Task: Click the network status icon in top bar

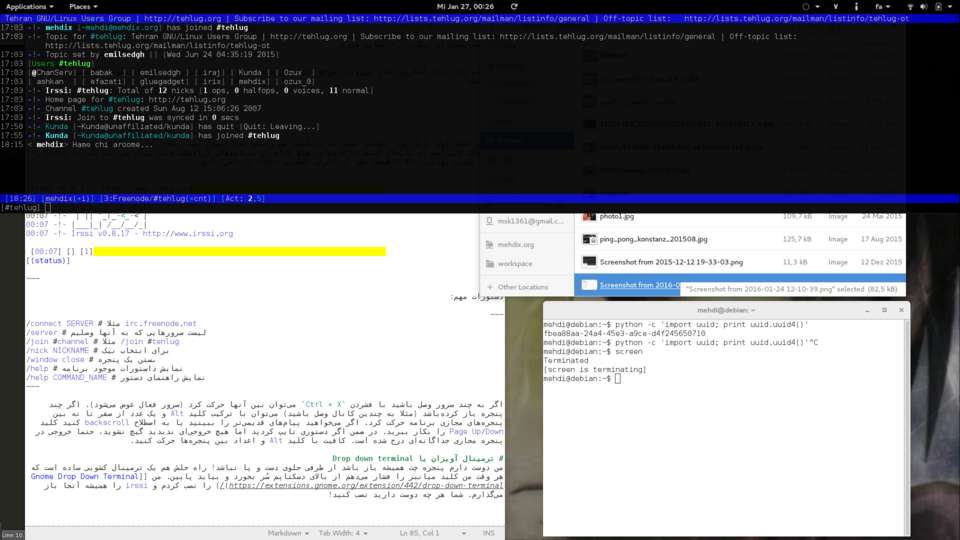Action: click(x=910, y=6)
